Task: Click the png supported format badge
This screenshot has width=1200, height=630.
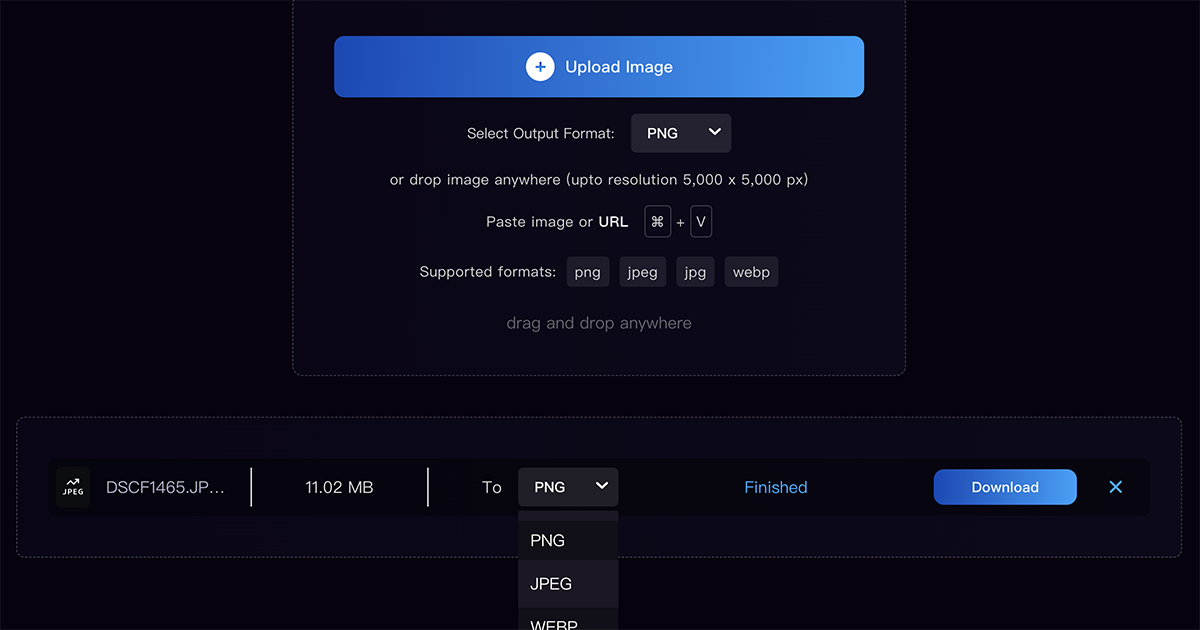Action: [588, 272]
